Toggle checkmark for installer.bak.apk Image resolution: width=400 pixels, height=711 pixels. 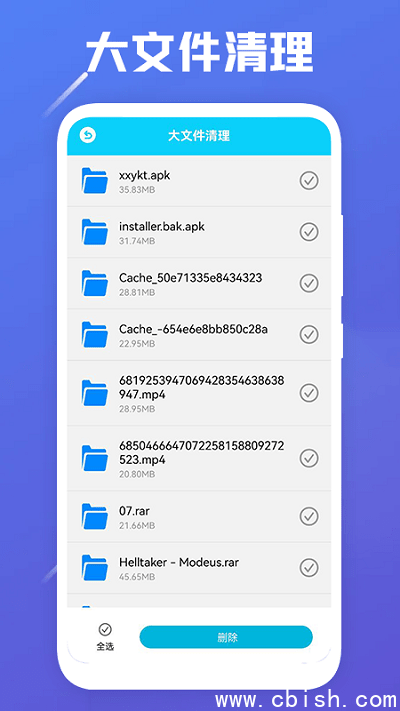[309, 232]
